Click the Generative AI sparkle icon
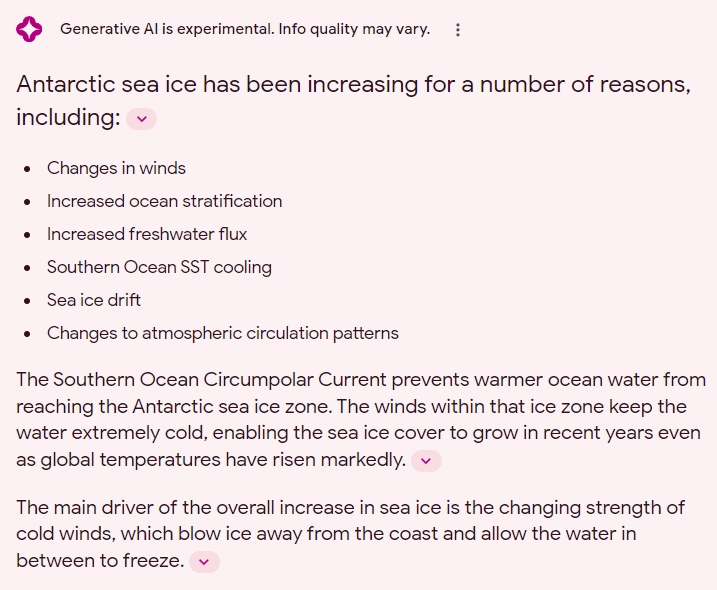This screenshot has height=590, width=717. tap(29, 30)
